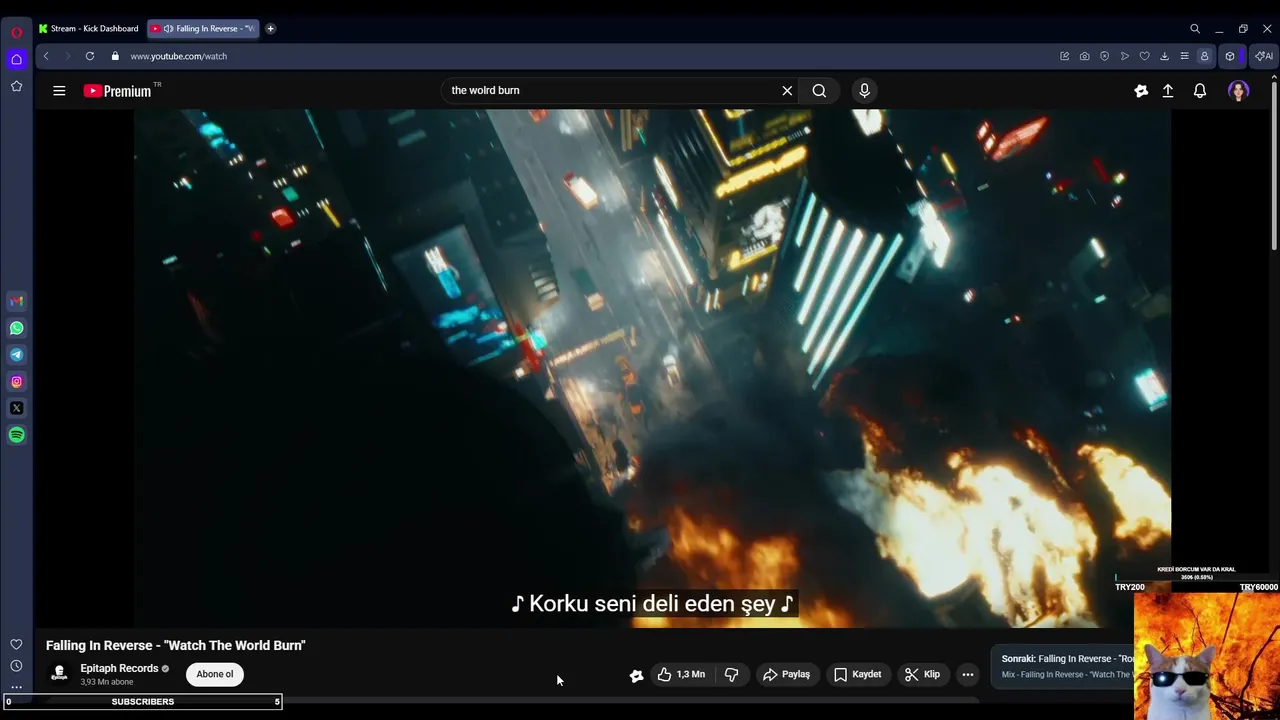1280x720 pixels.
Task: Open browser profile account icon
Action: (x=1205, y=56)
